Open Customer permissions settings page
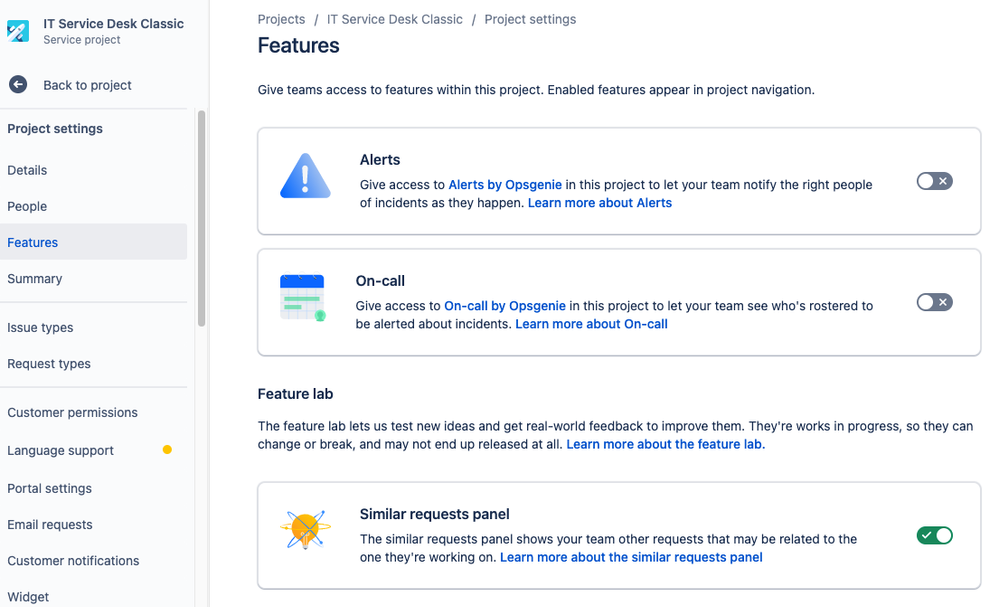This screenshot has width=999, height=607. 72,412
